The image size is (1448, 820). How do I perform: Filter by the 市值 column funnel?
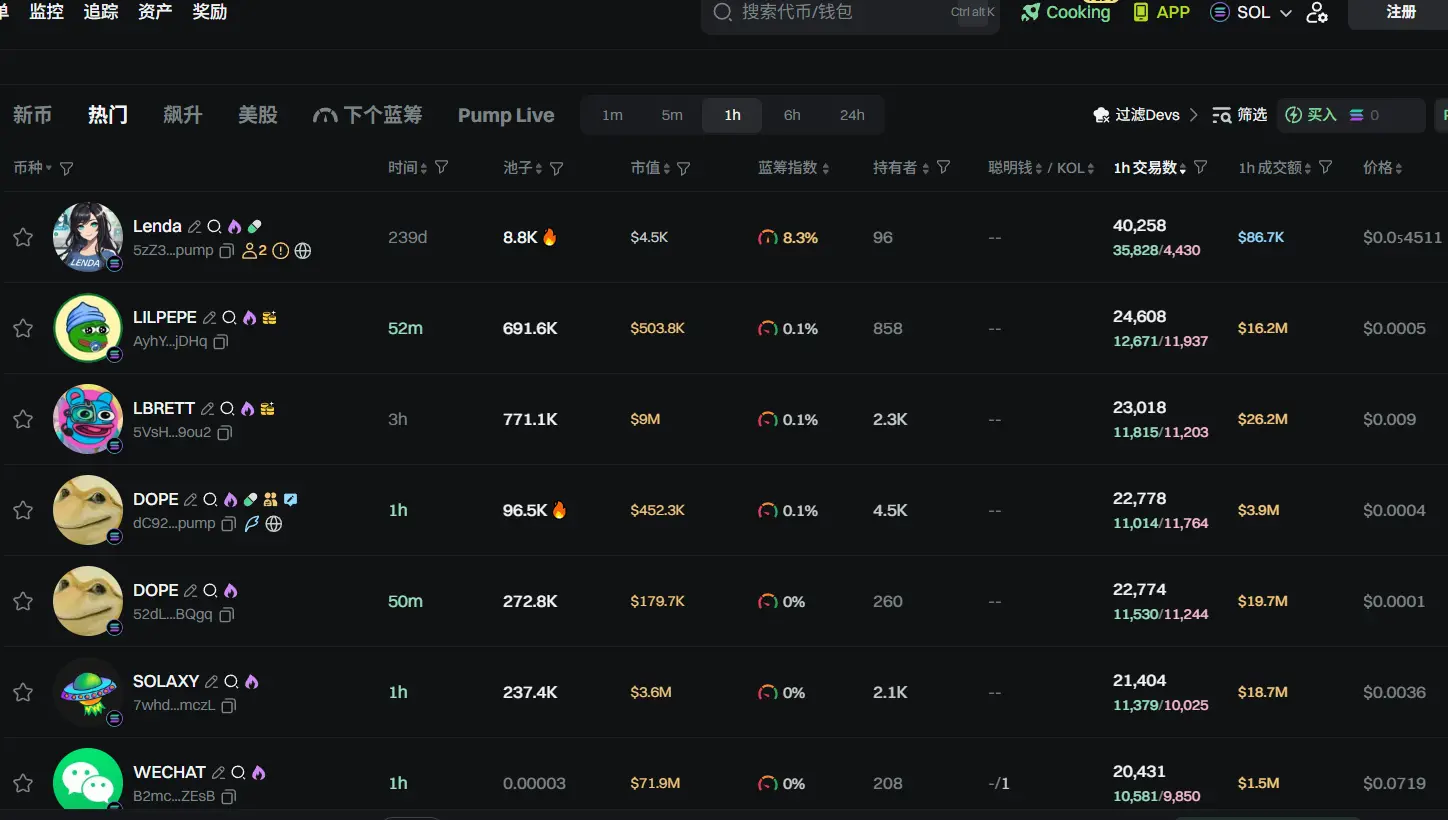pyautogui.click(x=684, y=168)
